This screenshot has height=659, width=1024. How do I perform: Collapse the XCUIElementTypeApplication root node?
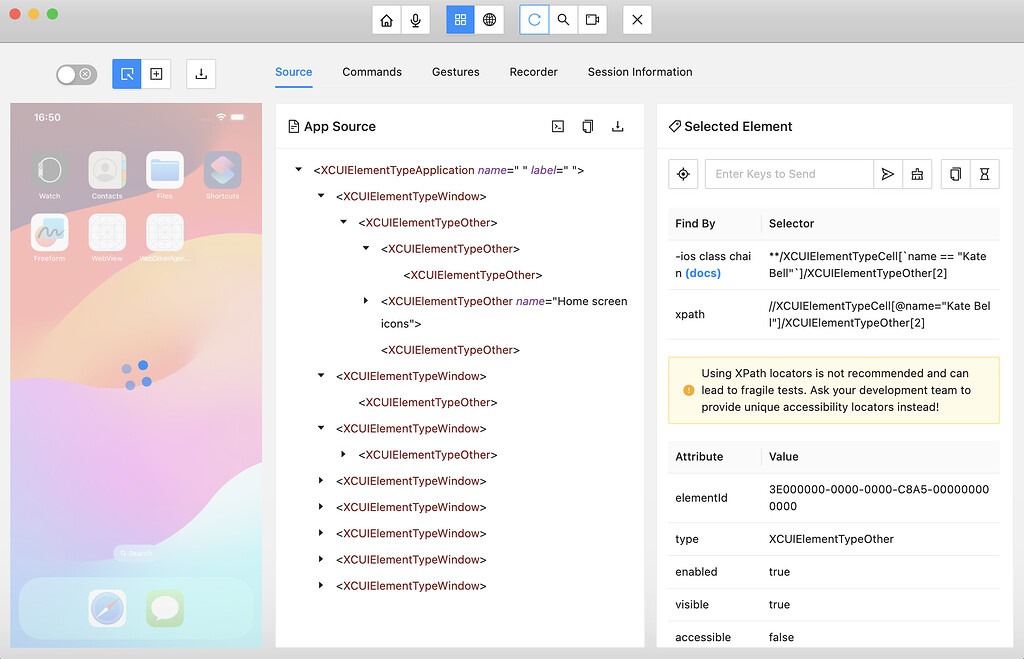tap(298, 169)
